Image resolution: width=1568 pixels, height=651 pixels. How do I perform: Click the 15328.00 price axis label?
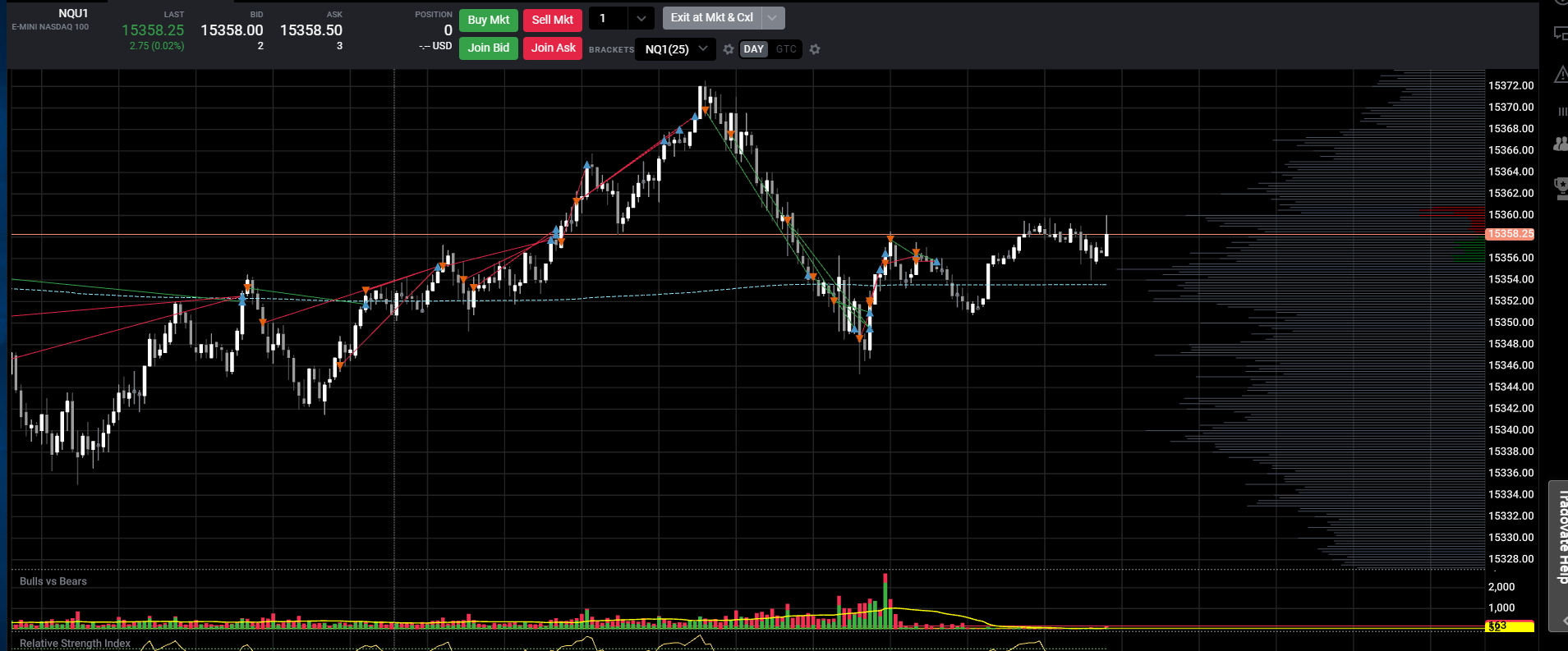click(x=1511, y=558)
